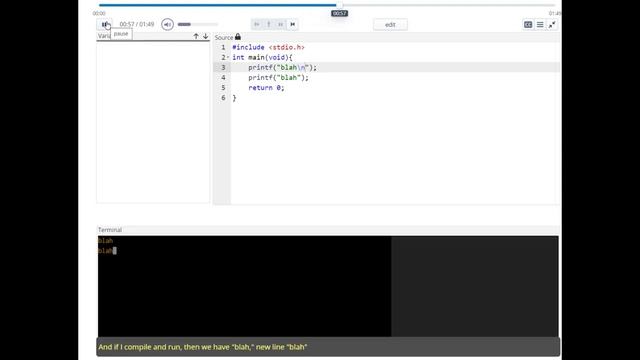640x360 pixels.
Task: Click the edit button
Action: [390, 24]
